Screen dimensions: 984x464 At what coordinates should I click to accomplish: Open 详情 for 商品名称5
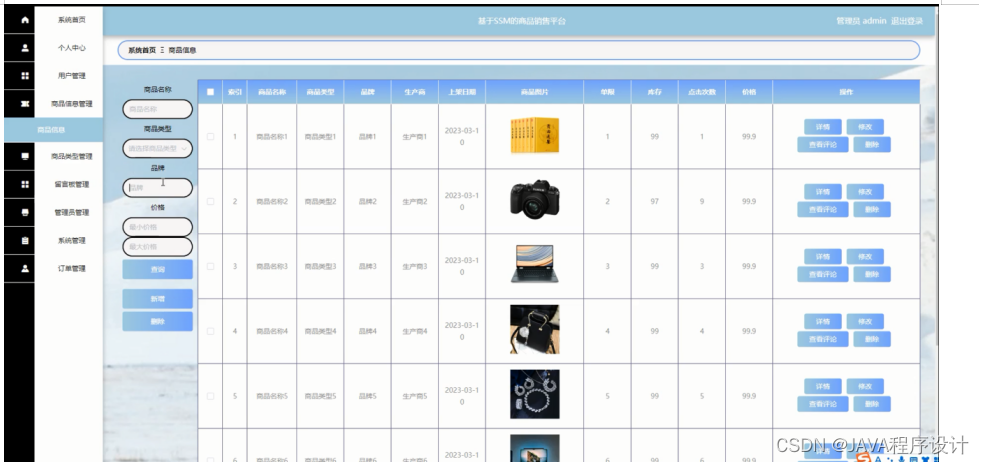pos(823,386)
